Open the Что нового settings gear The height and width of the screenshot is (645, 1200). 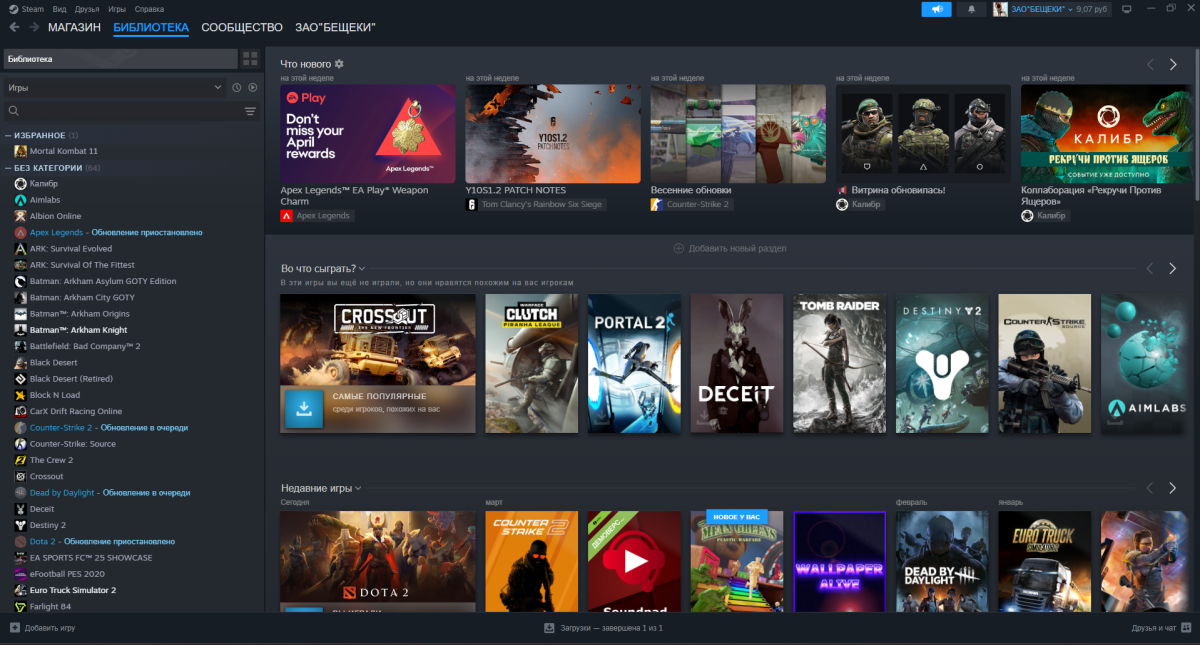pyautogui.click(x=339, y=64)
